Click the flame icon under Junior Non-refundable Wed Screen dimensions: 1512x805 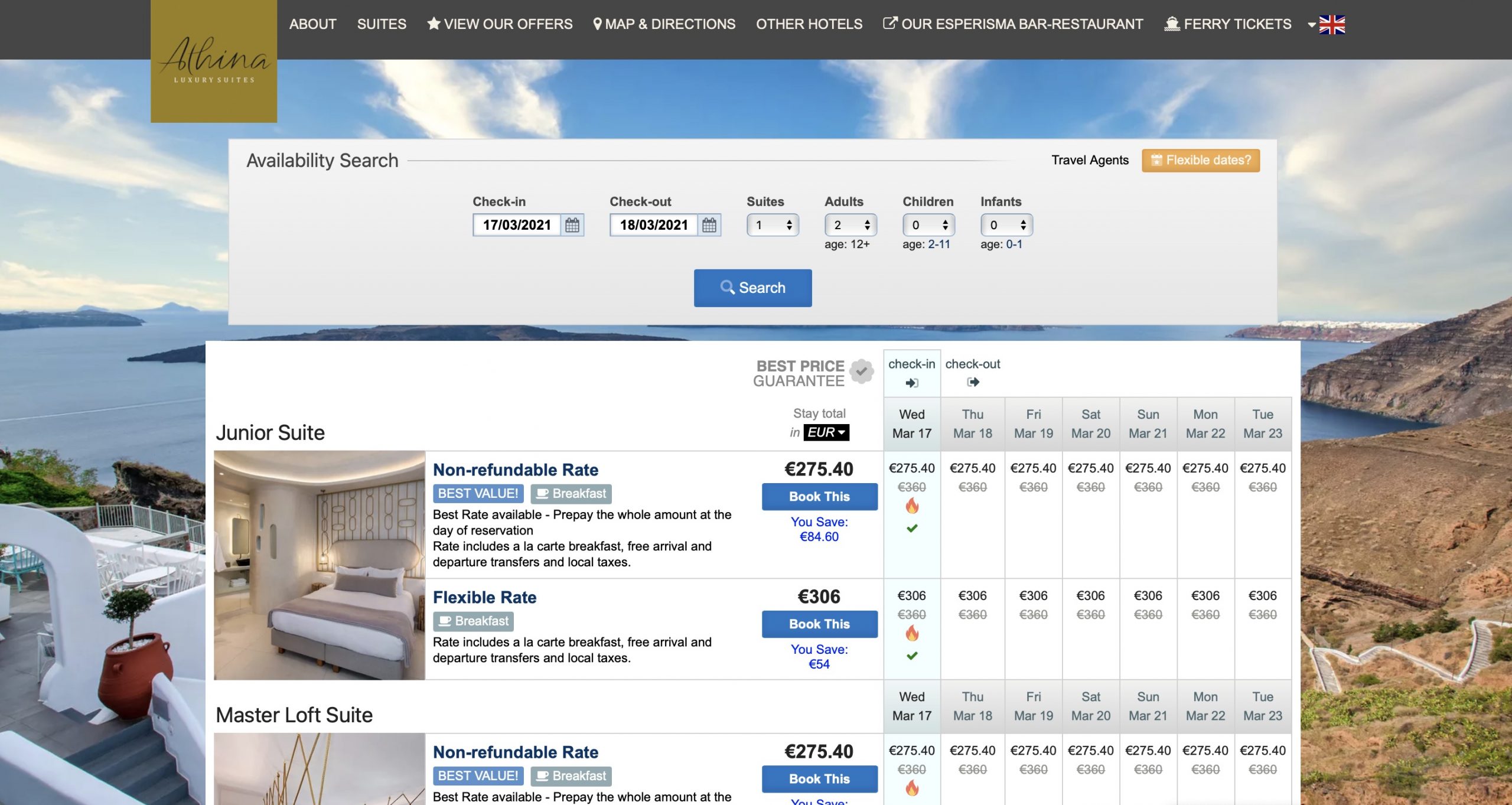912,506
